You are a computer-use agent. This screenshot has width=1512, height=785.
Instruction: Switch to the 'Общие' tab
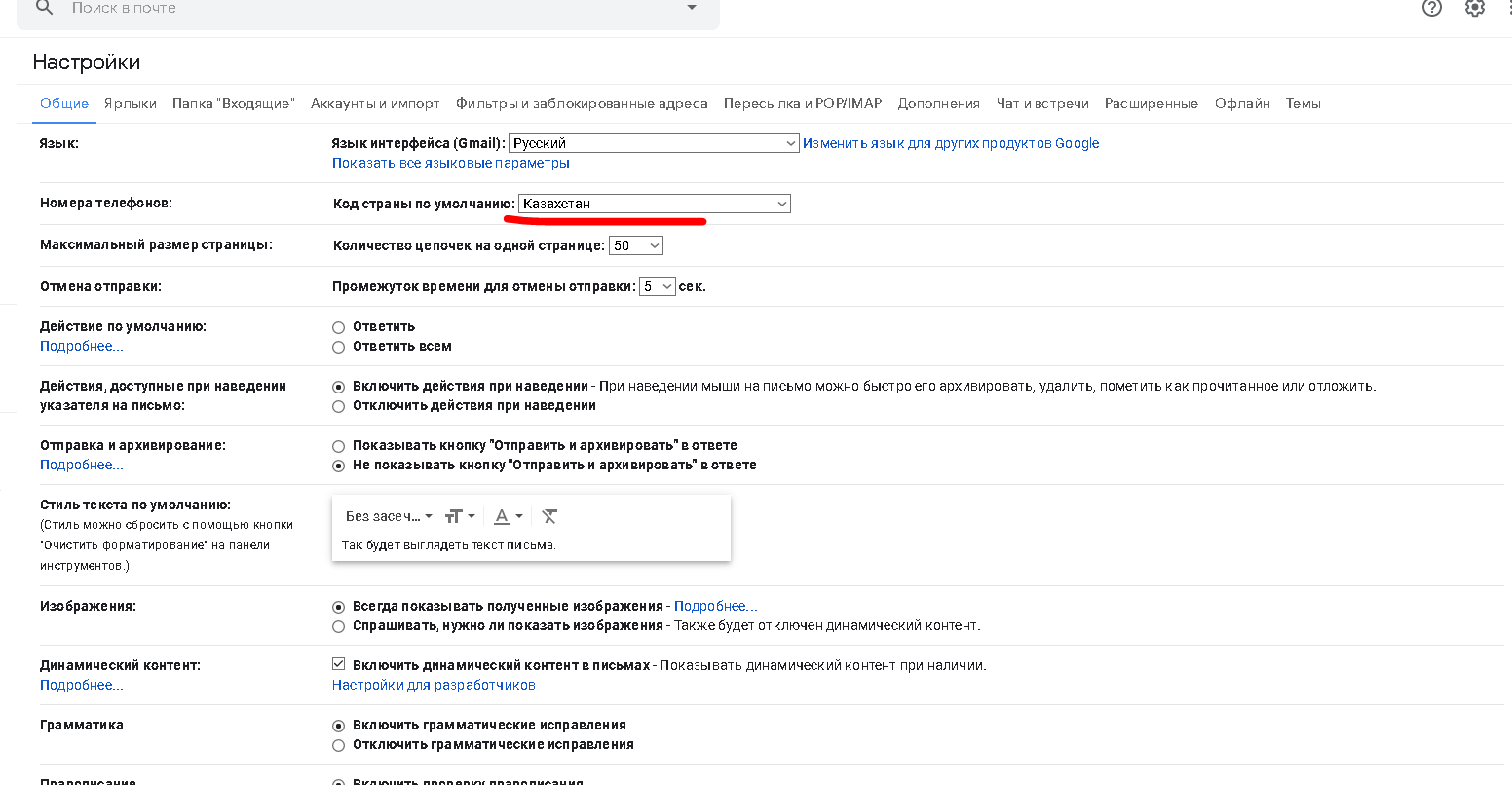pyautogui.click(x=64, y=103)
